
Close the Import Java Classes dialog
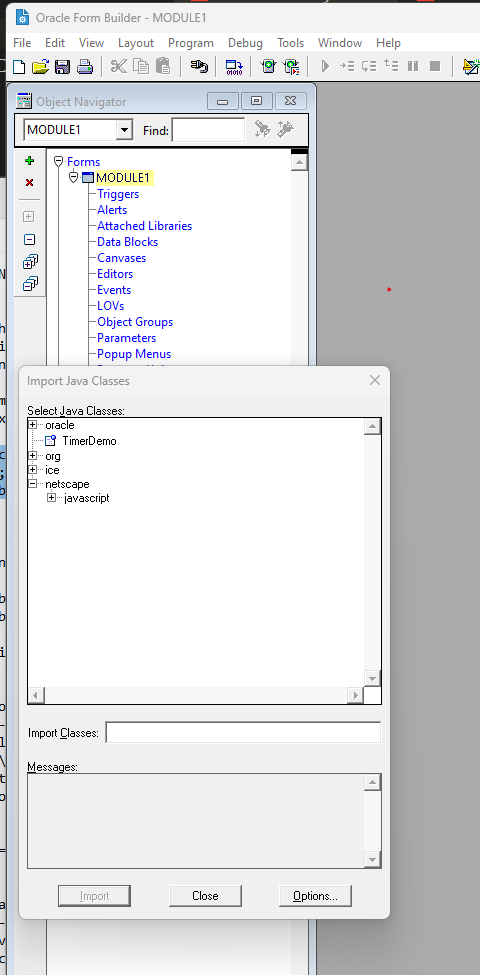click(x=374, y=380)
